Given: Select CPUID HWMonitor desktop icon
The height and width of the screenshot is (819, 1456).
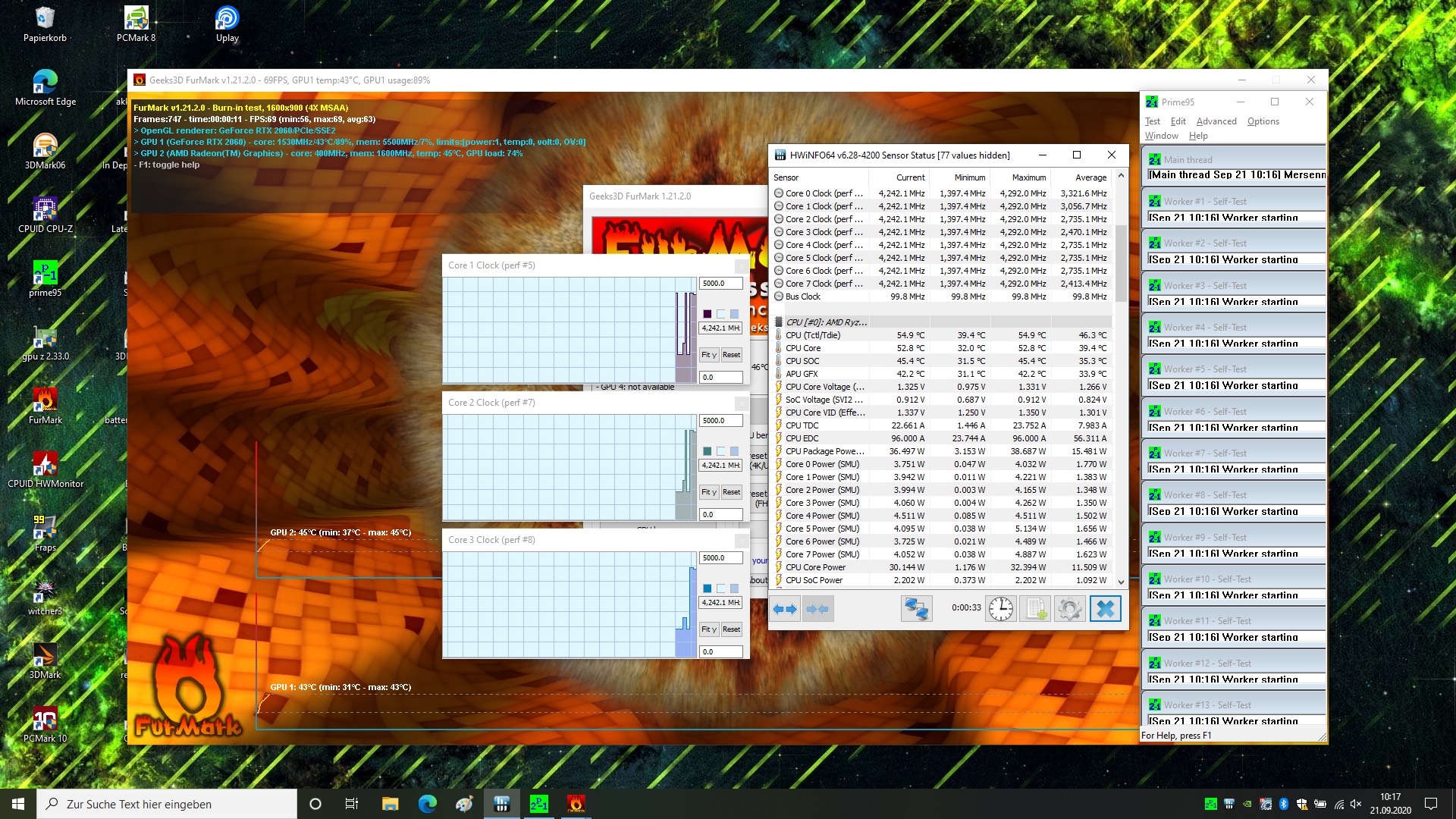Looking at the screenshot, I should coord(45,470).
